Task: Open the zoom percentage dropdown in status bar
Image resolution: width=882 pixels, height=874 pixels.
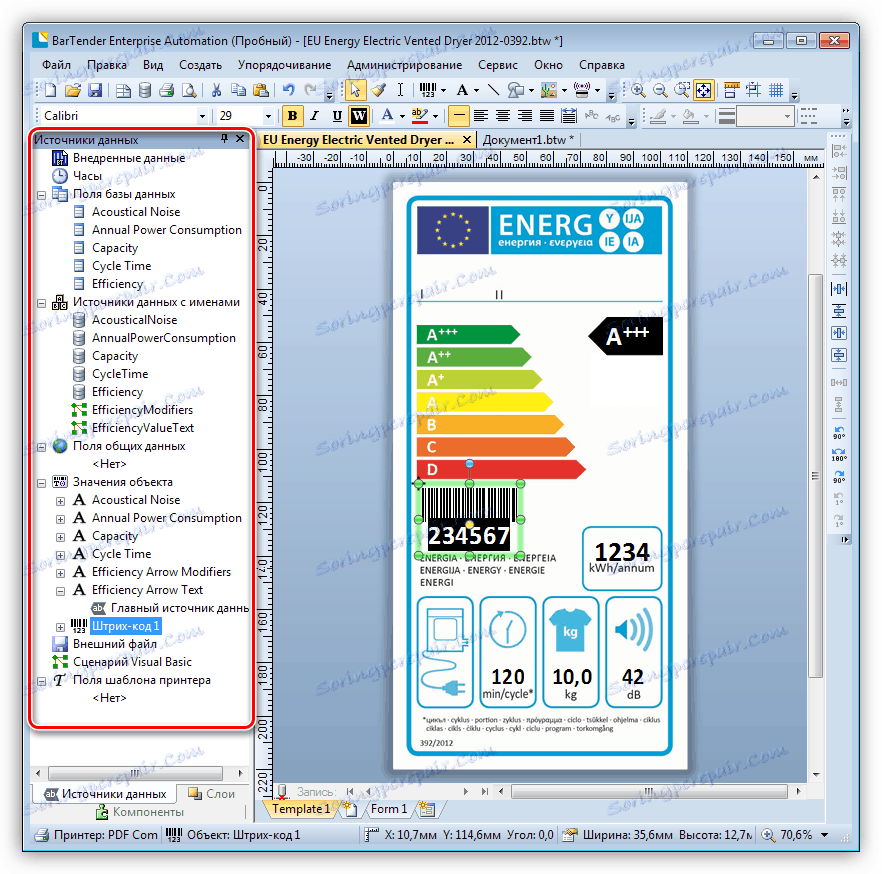Action: (824, 835)
